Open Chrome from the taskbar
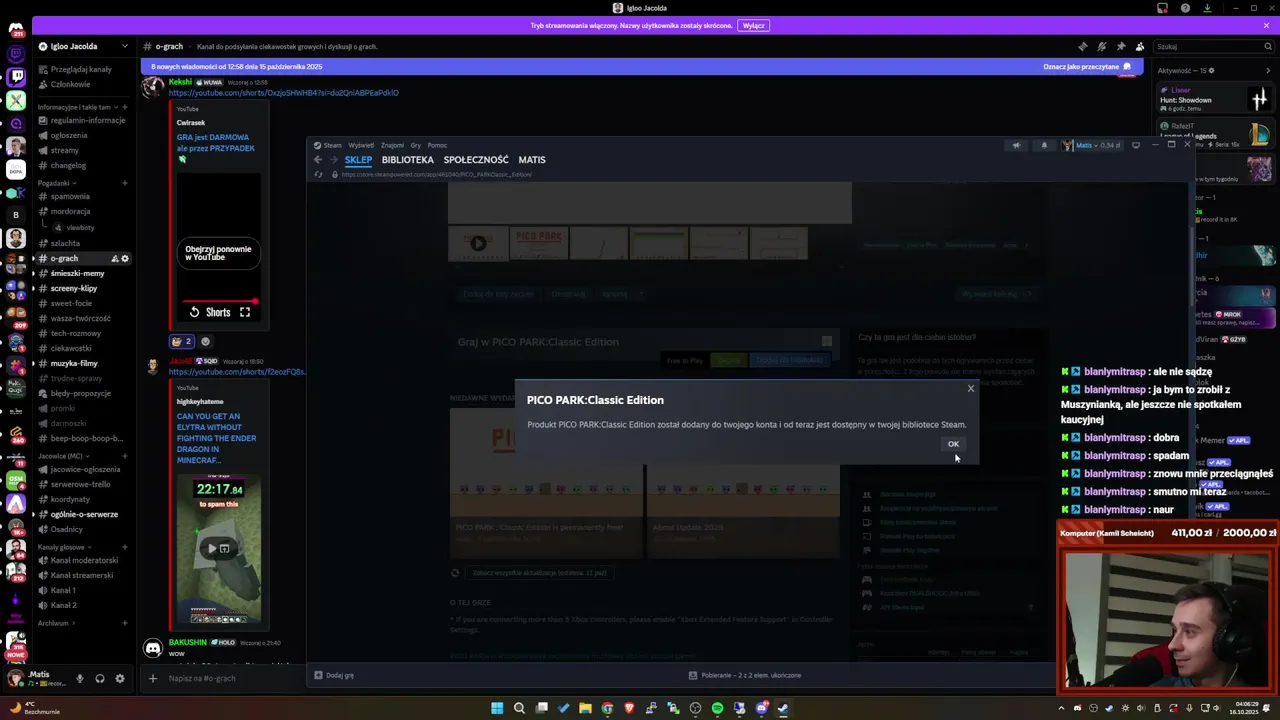Viewport: 1280px width, 720px height. [607, 708]
